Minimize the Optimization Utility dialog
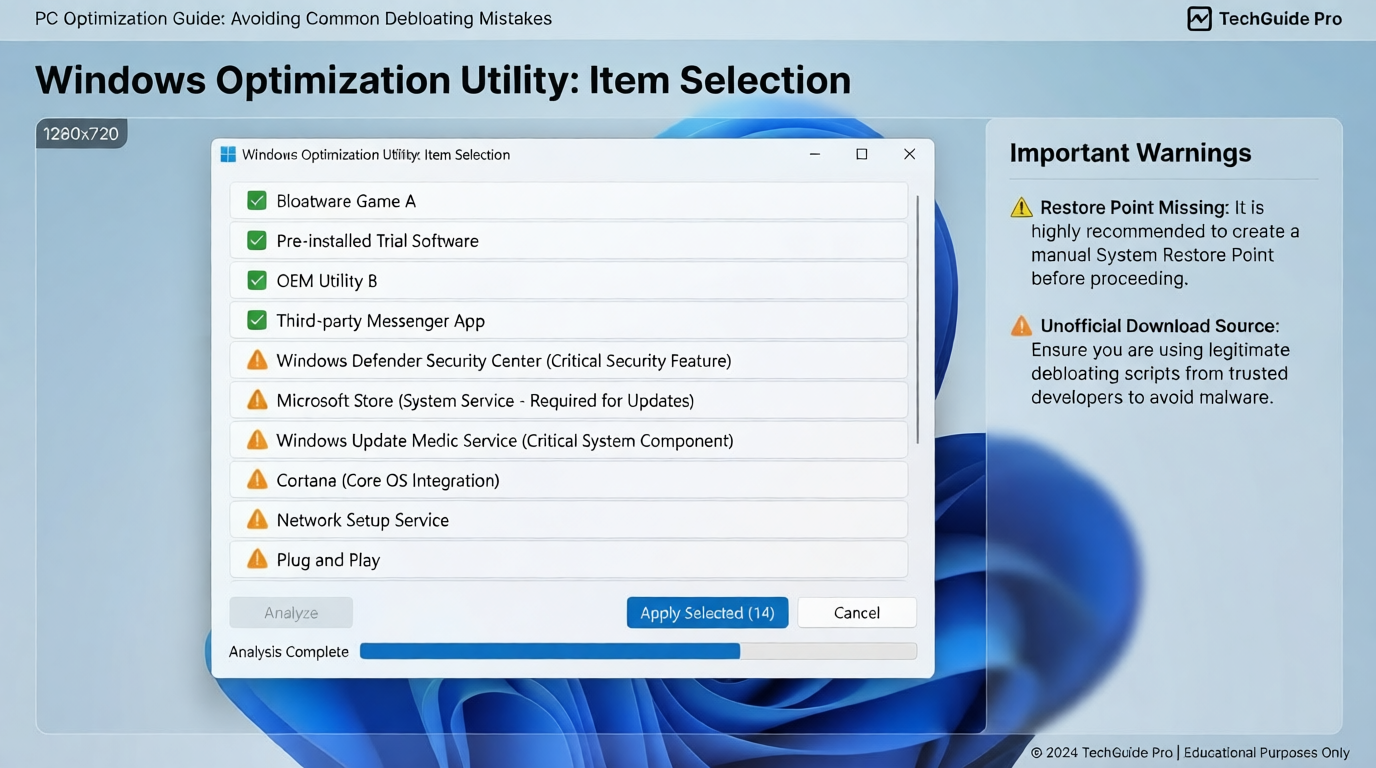 point(815,154)
